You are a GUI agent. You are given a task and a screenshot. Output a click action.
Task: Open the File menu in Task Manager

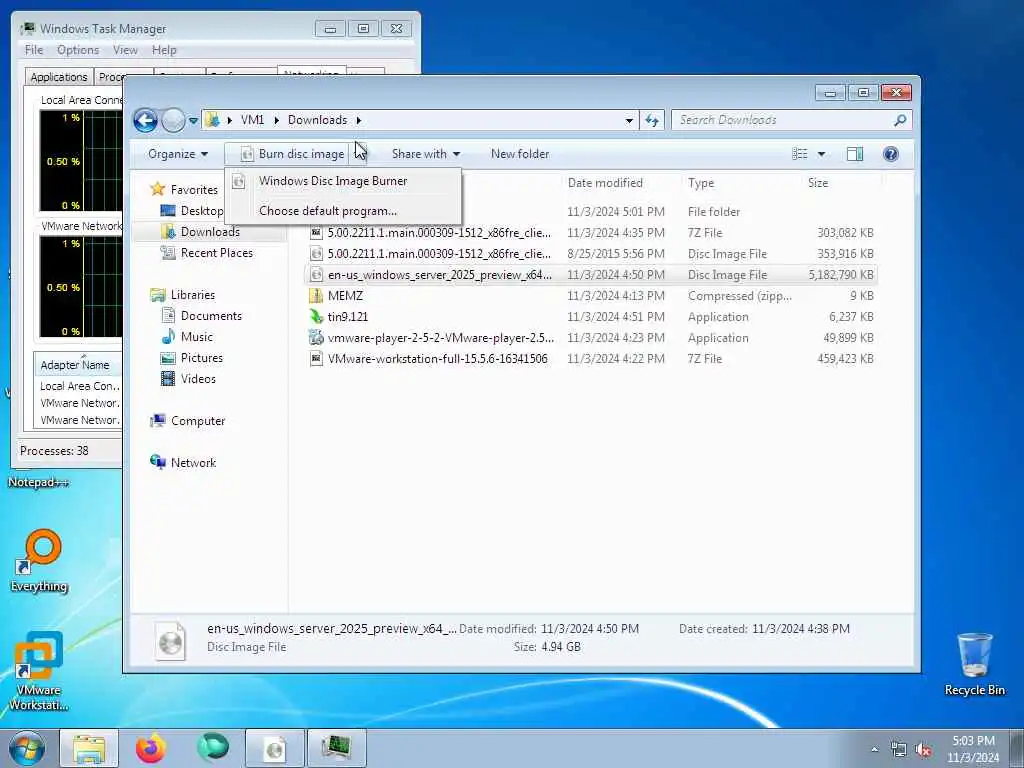pyautogui.click(x=34, y=50)
